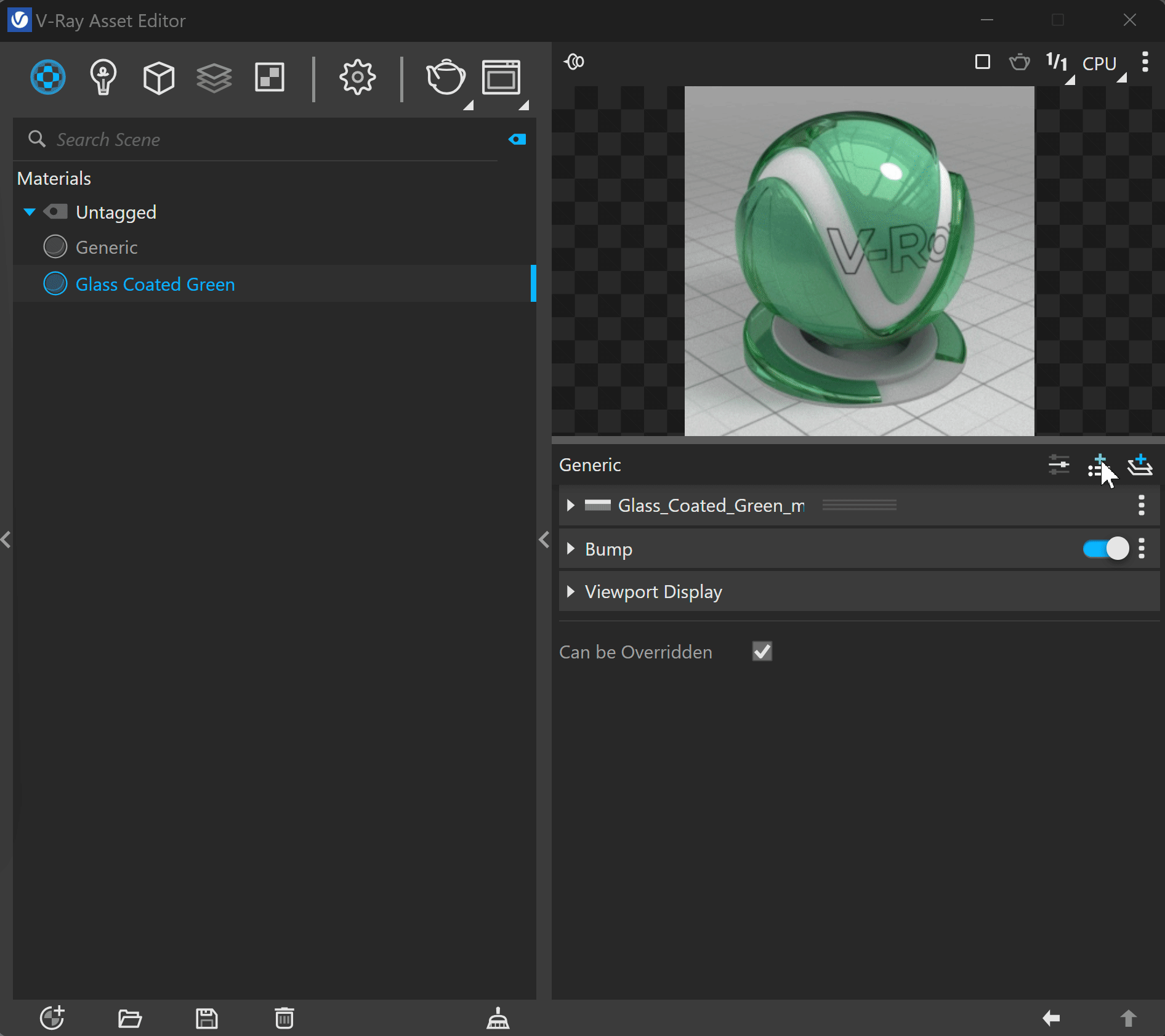Click the material preview render thumbnail
The width and height of the screenshot is (1165, 1036).
860,261
